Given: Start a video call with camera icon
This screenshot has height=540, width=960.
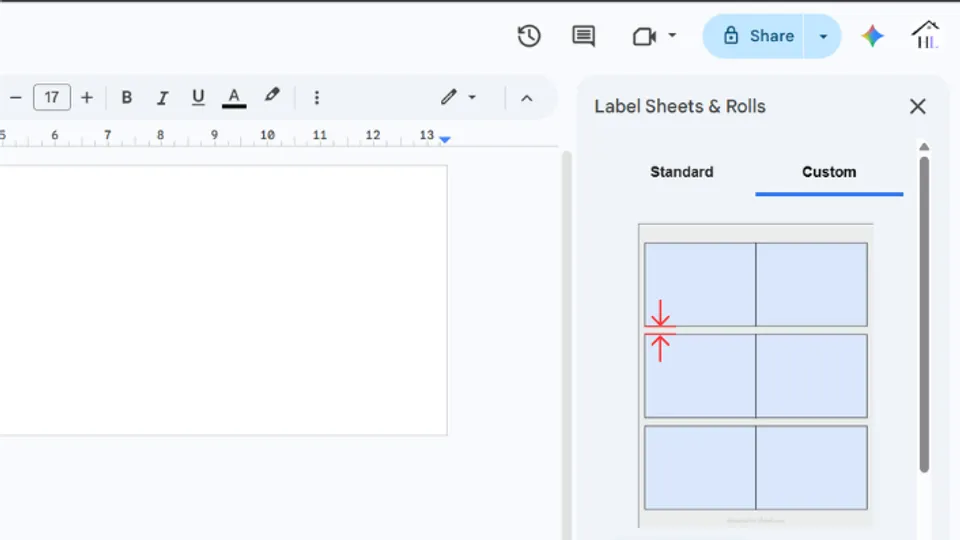Looking at the screenshot, I should (644, 37).
